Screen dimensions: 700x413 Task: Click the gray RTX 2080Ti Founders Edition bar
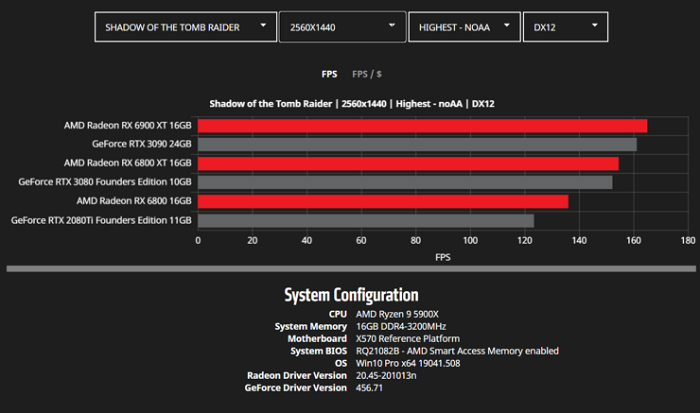365,220
